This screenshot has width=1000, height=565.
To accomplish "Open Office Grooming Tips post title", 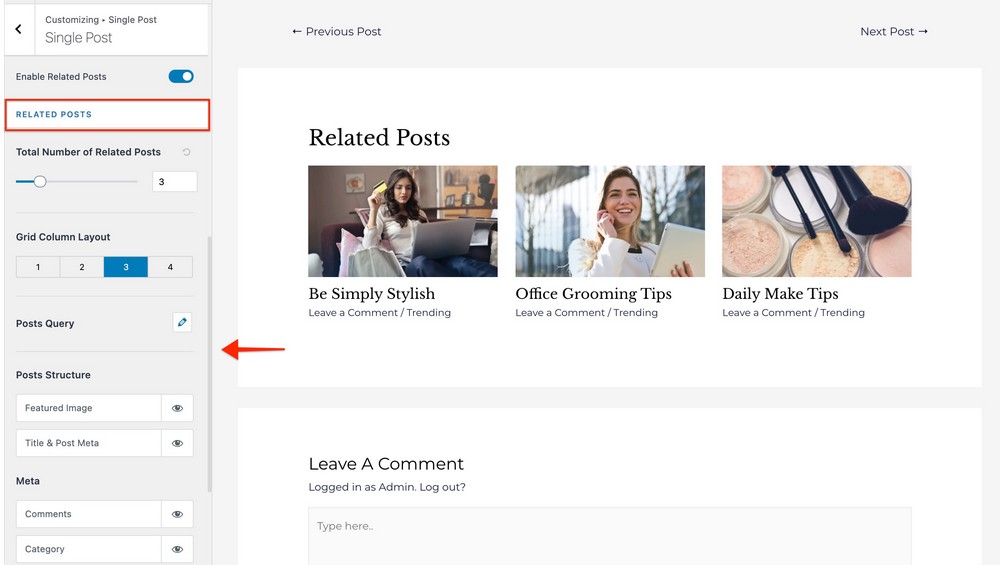I will (593, 293).
